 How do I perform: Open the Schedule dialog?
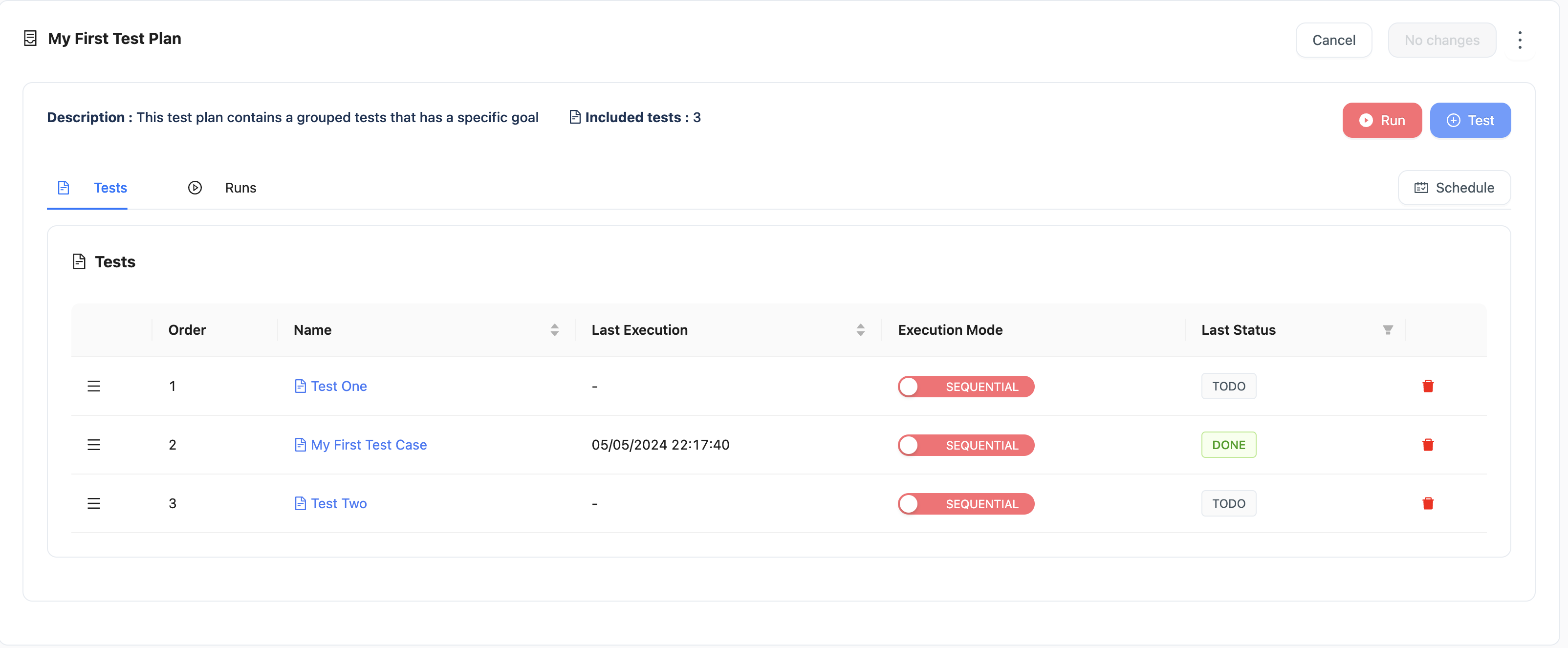(1454, 187)
